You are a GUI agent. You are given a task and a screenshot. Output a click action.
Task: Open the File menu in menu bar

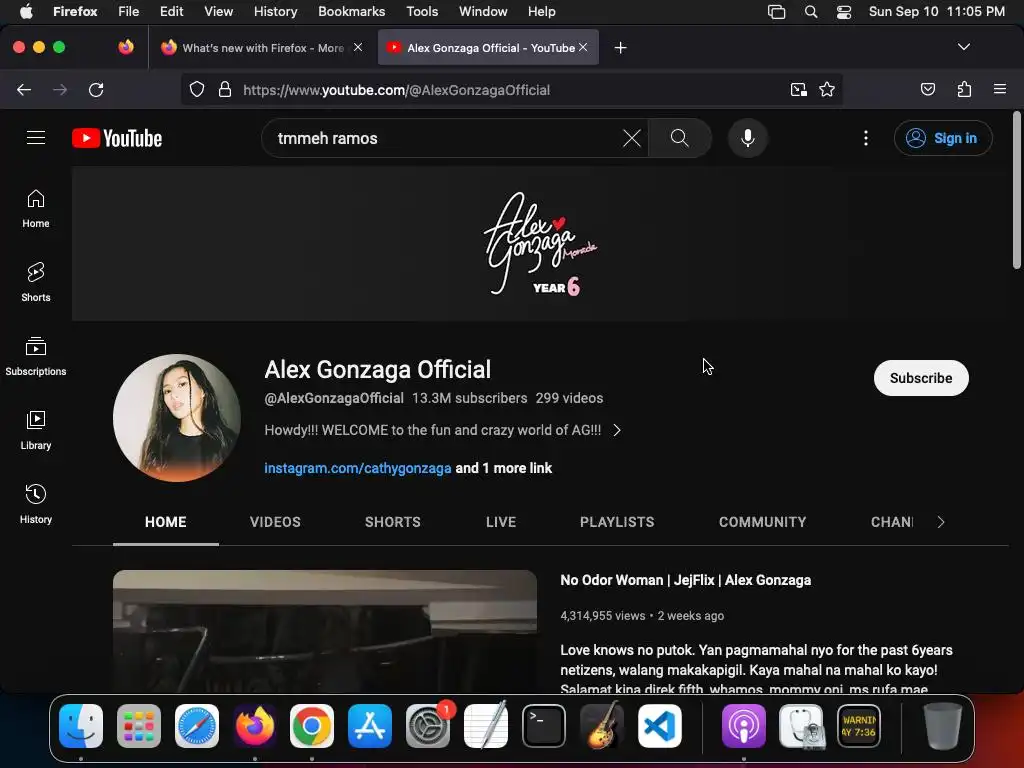(x=128, y=11)
